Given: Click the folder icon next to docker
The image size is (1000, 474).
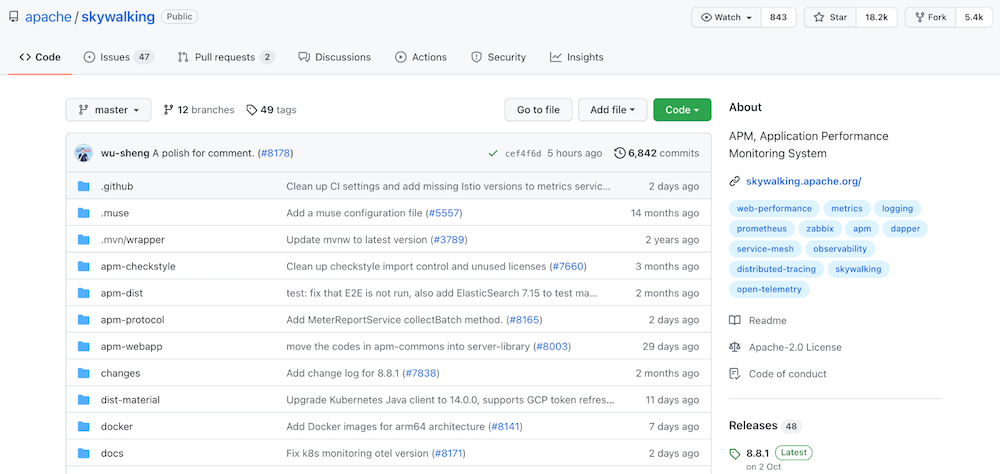Looking at the screenshot, I should [84, 426].
